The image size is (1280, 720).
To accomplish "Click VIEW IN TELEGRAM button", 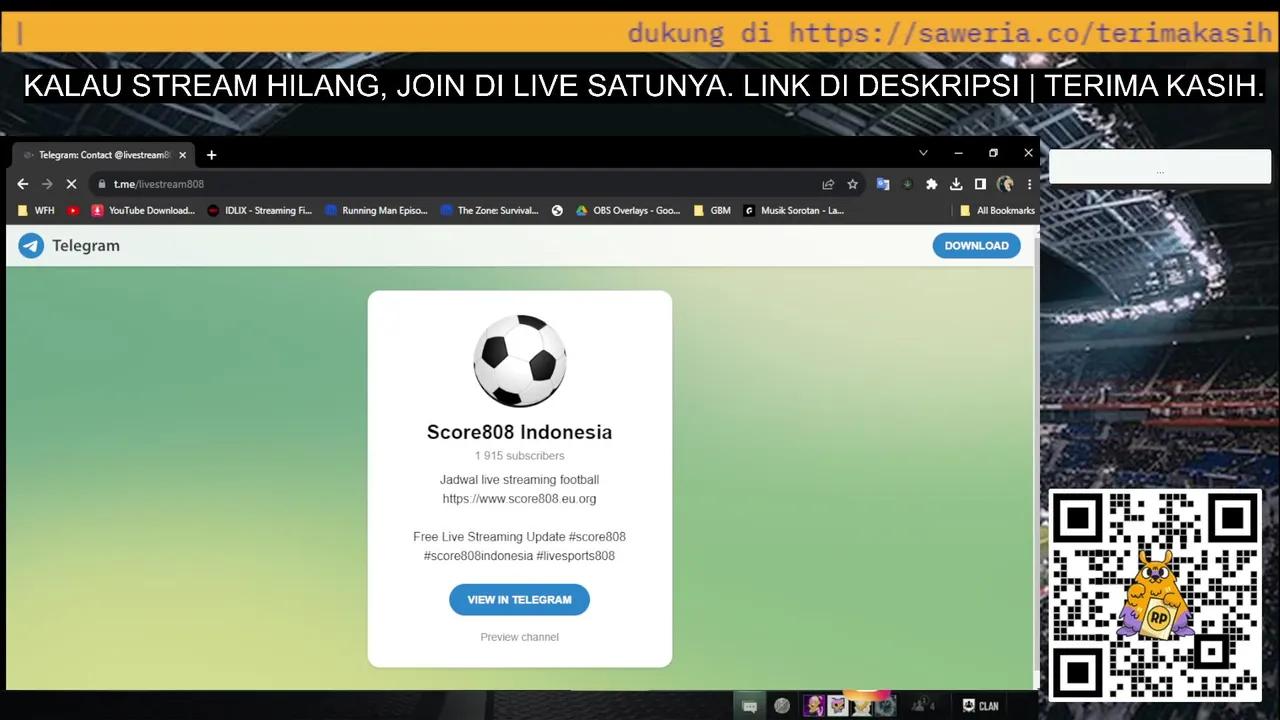I will point(520,600).
